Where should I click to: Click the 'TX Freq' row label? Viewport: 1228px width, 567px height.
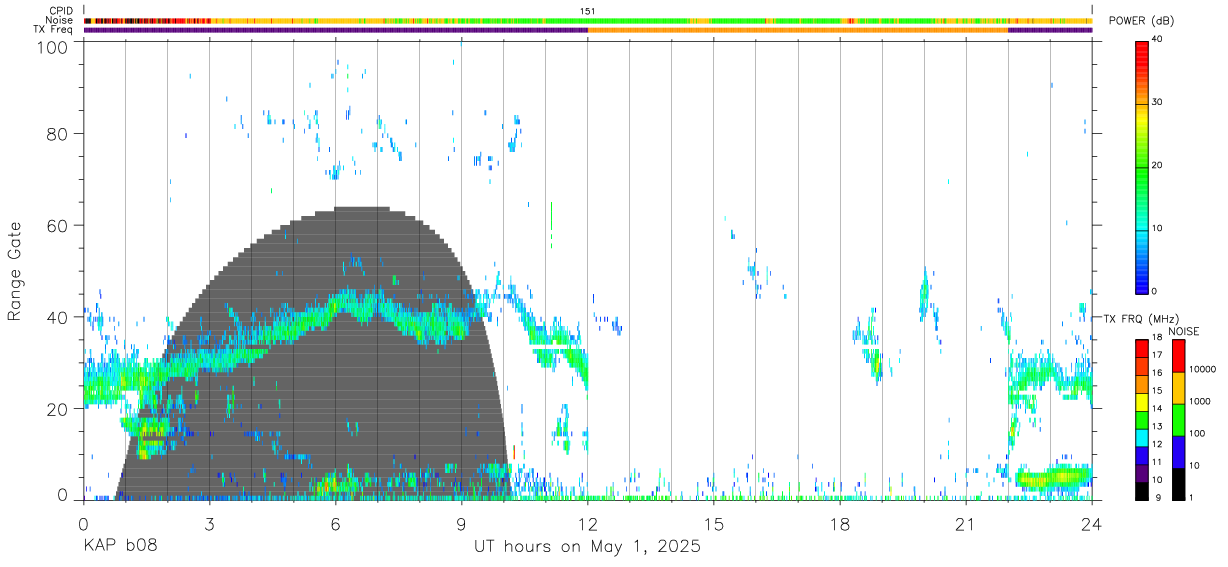tap(55, 29)
